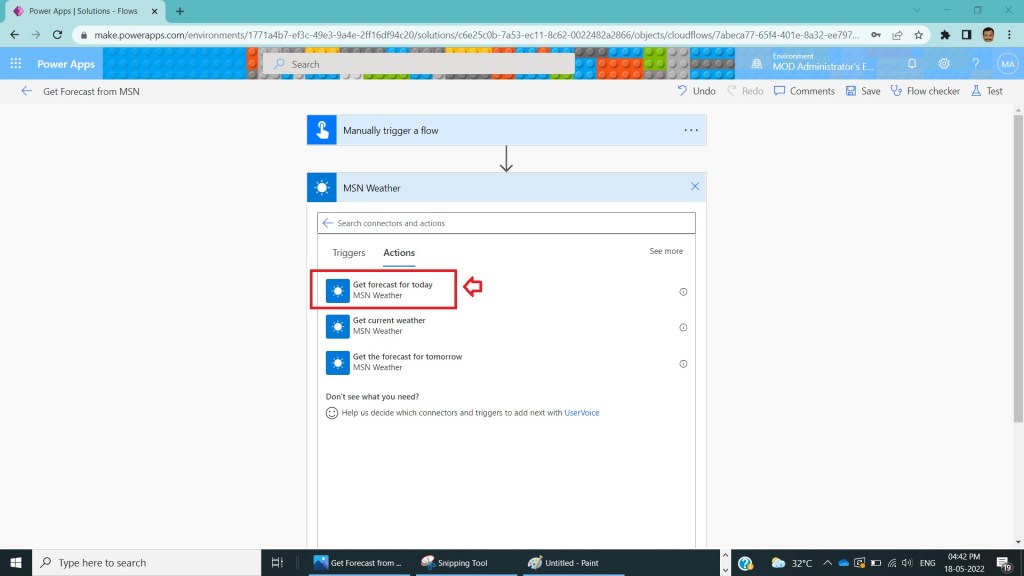
Task: Close the MSN Weather action panel
Action: coord(695,187)
